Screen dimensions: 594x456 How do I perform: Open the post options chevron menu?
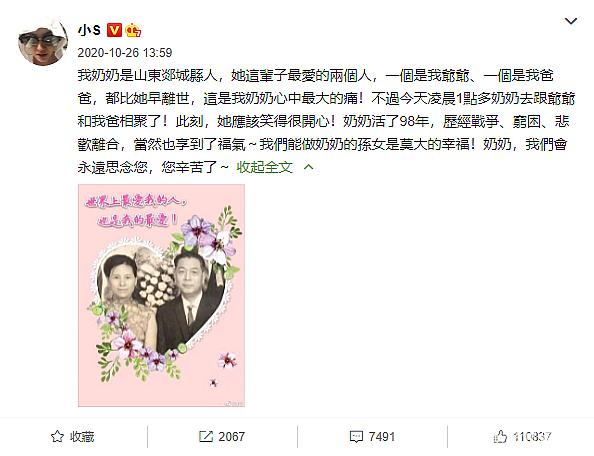click(x=571, y=21)
